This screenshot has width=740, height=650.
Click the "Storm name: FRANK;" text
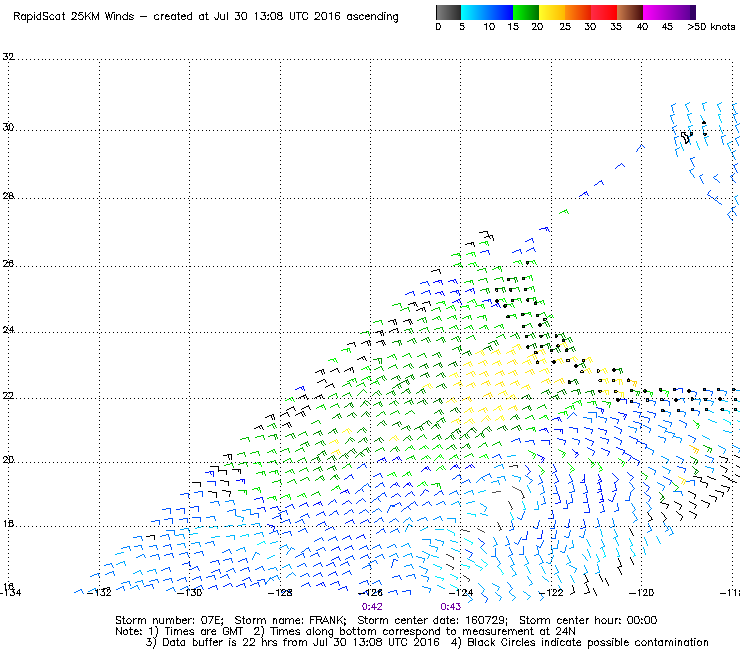coord(290,620)
